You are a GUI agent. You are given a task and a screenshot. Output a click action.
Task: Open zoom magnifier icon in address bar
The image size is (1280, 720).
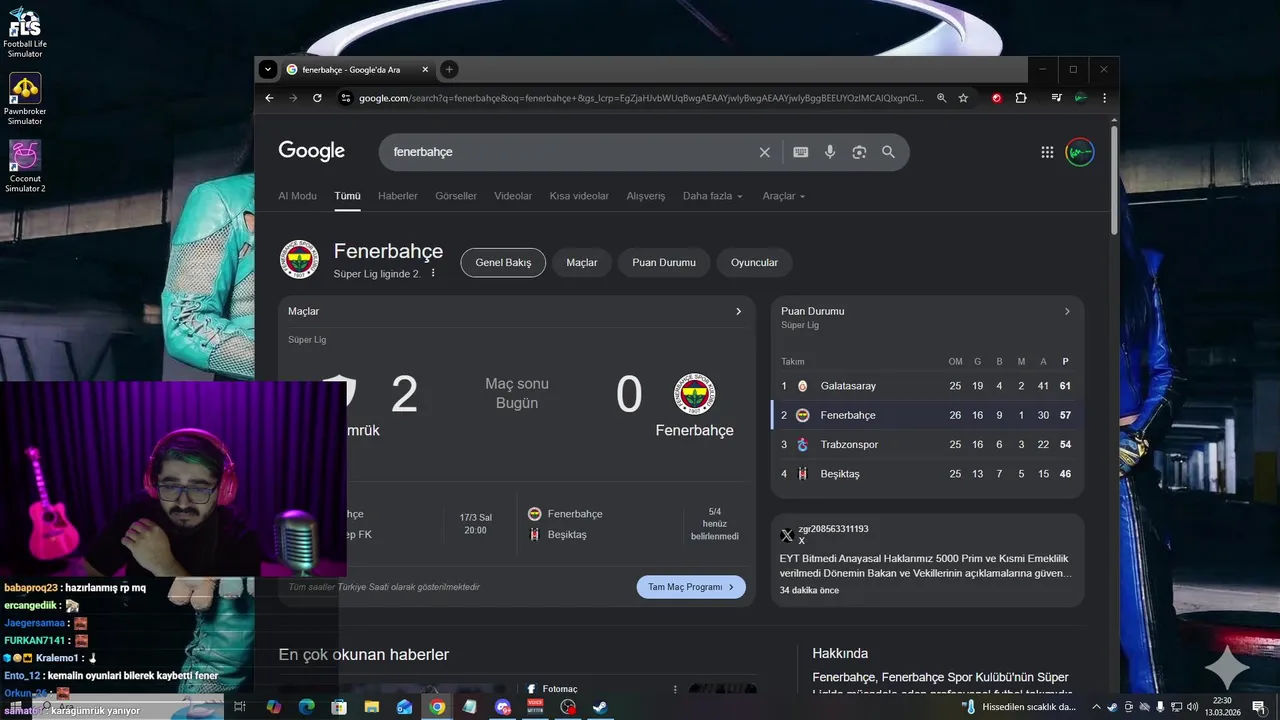point(941,98)
